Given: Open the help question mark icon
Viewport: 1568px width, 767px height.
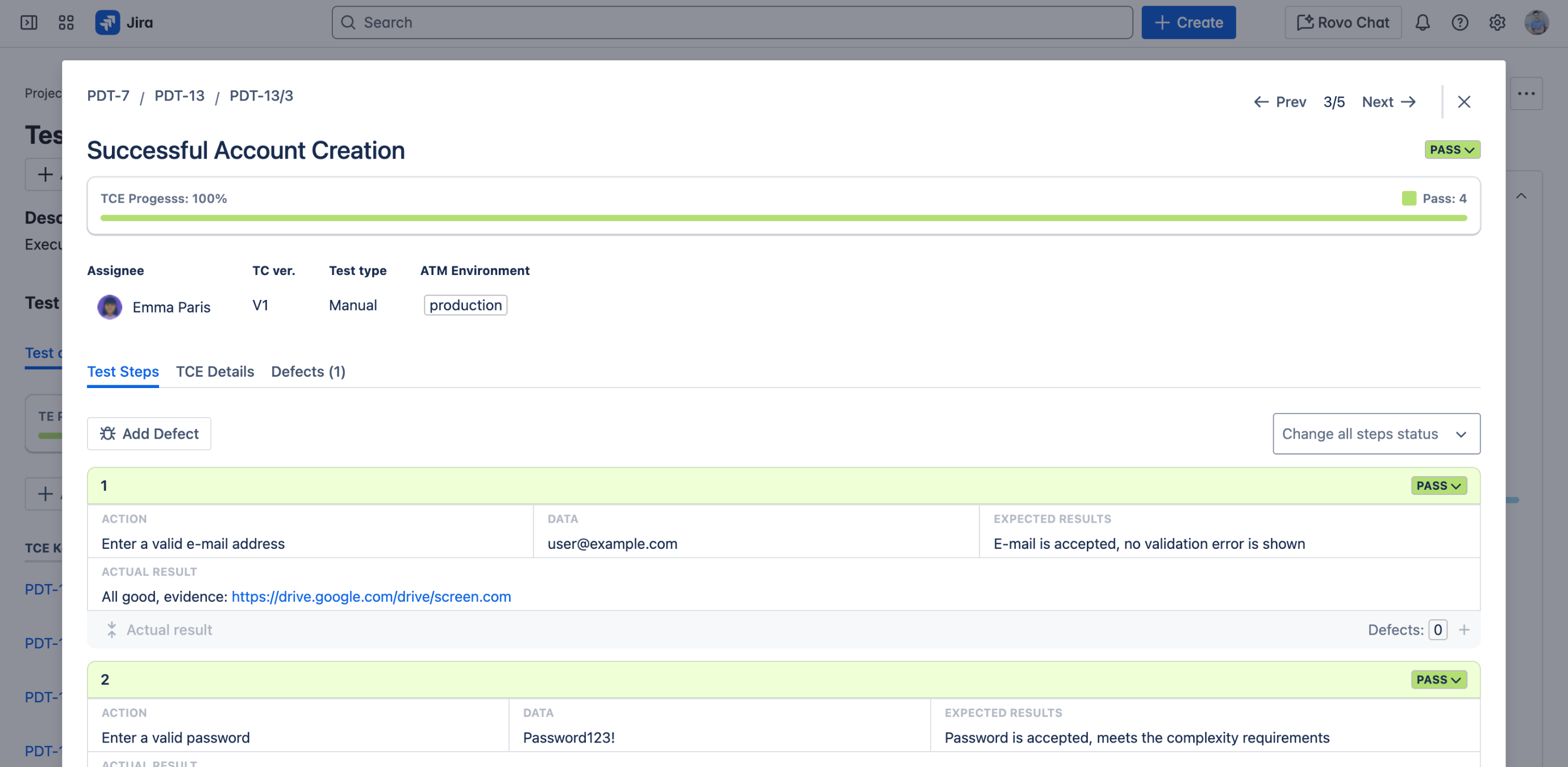Looking at the screenshot, I should point(1459,23).
